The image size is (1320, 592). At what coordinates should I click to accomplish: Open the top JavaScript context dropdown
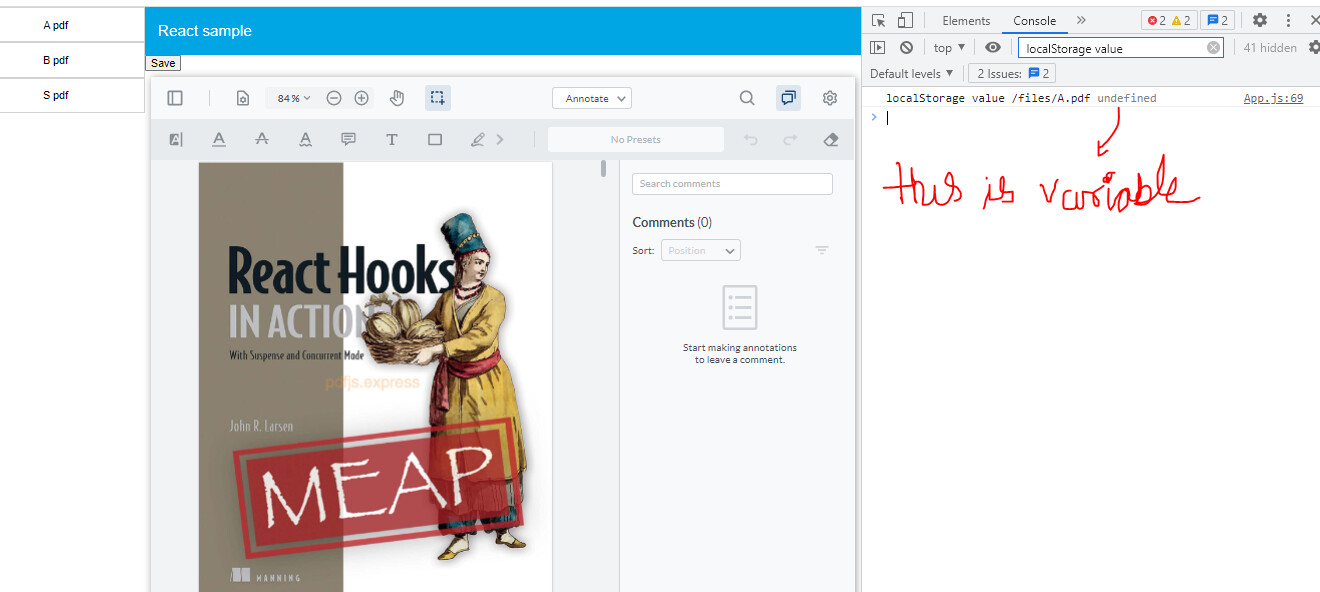(x=949, y=47)
